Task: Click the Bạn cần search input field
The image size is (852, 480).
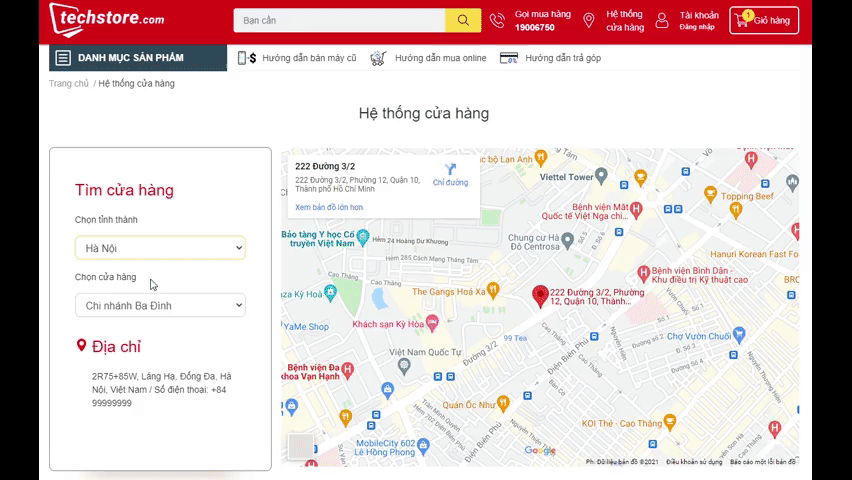Action: coord(340,20)
